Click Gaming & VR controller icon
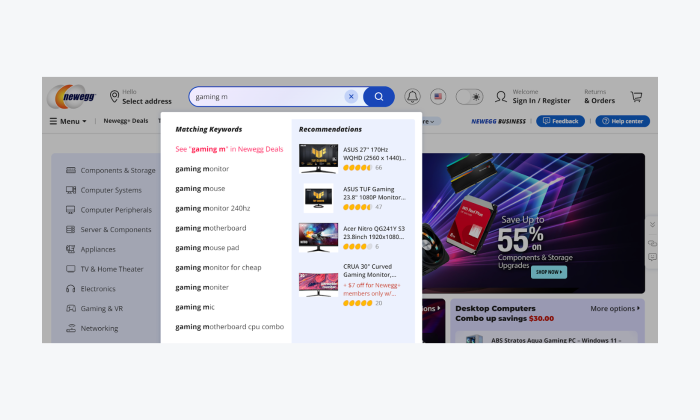Image resolution: width=700 pixels, height=420 pixels. 71,308
